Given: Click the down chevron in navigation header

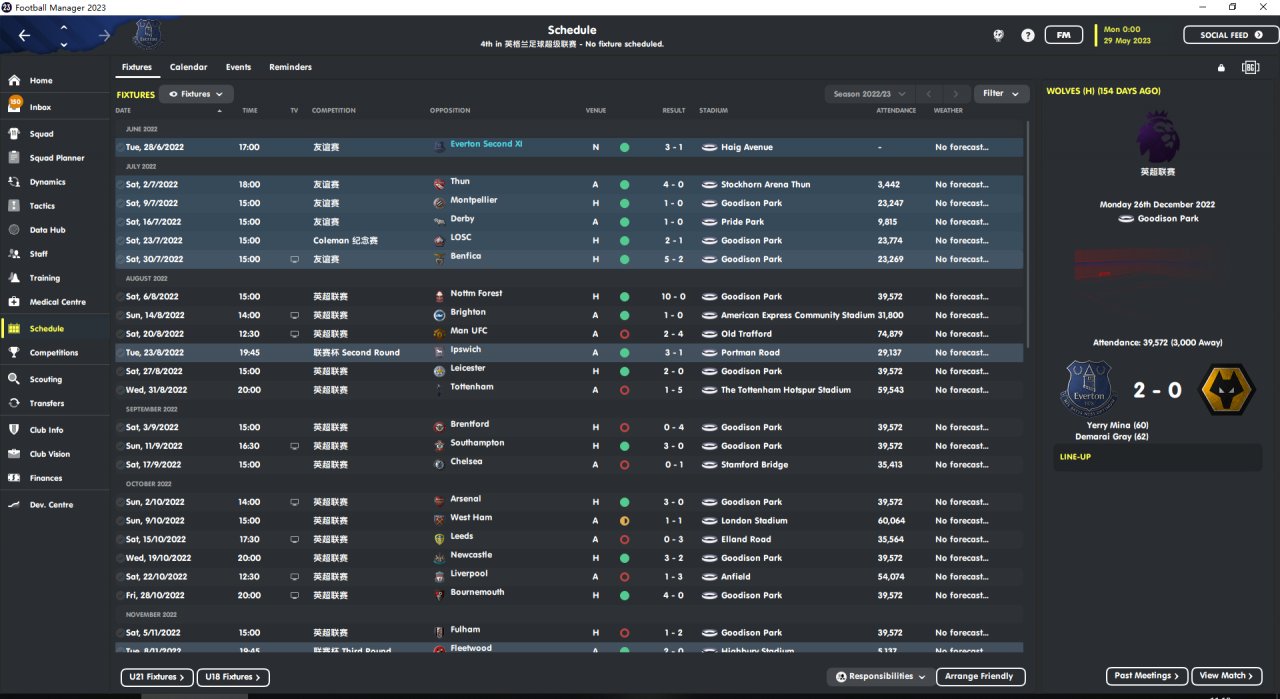Looking at the screenshot, I should pos(64,44).
